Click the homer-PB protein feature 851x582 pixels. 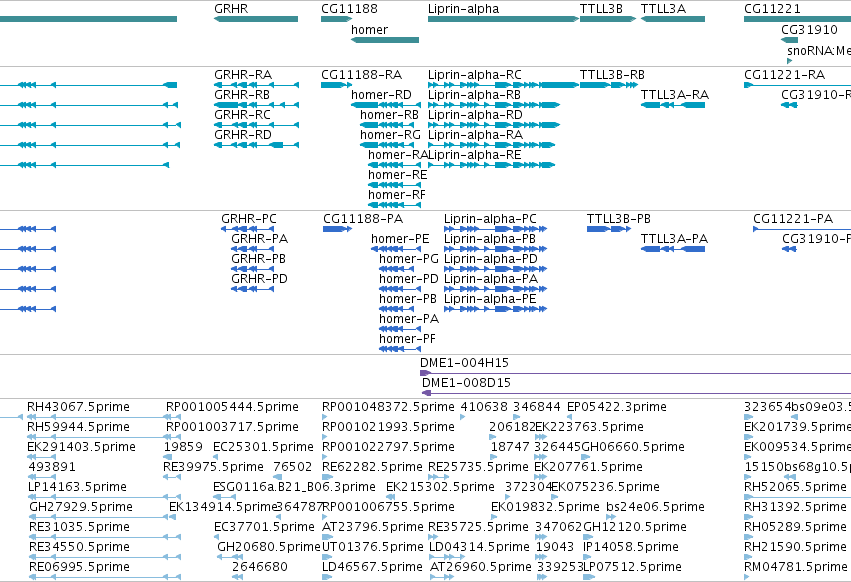[x=397, y=309]
